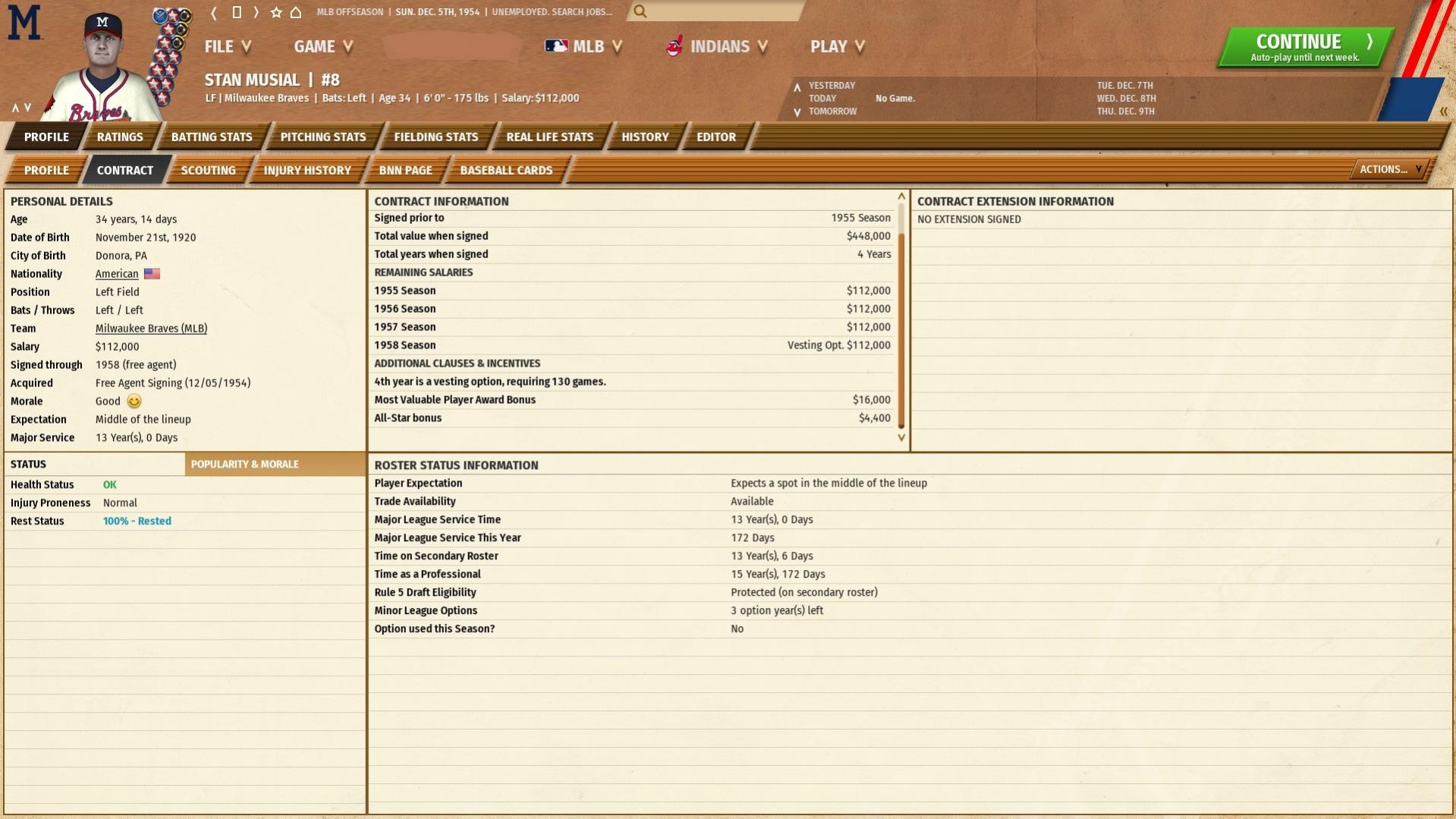Click the home icon in top bar

click(x=296, y=12)
